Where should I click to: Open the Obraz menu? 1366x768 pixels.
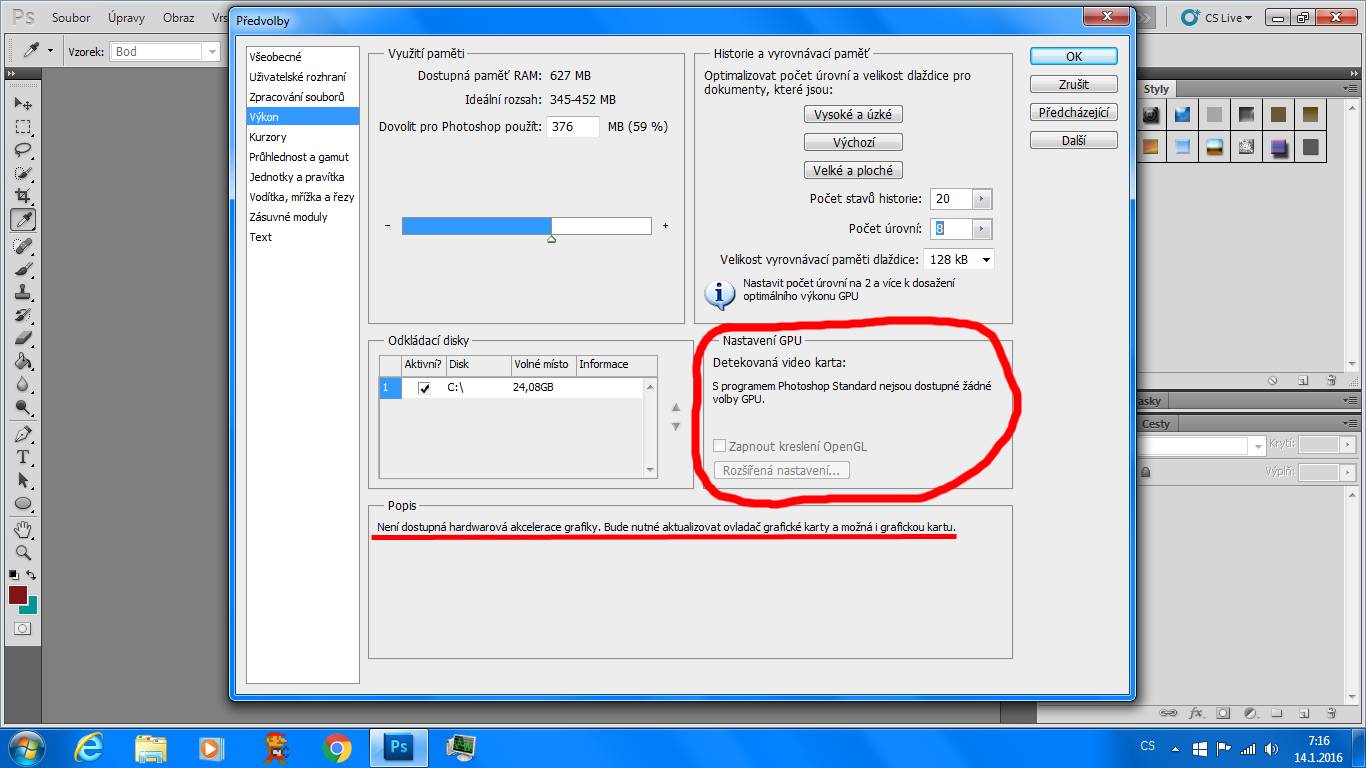178,18
